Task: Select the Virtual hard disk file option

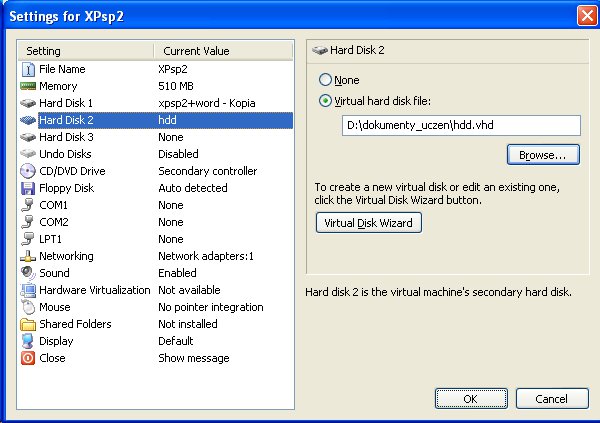Action: 325,101
